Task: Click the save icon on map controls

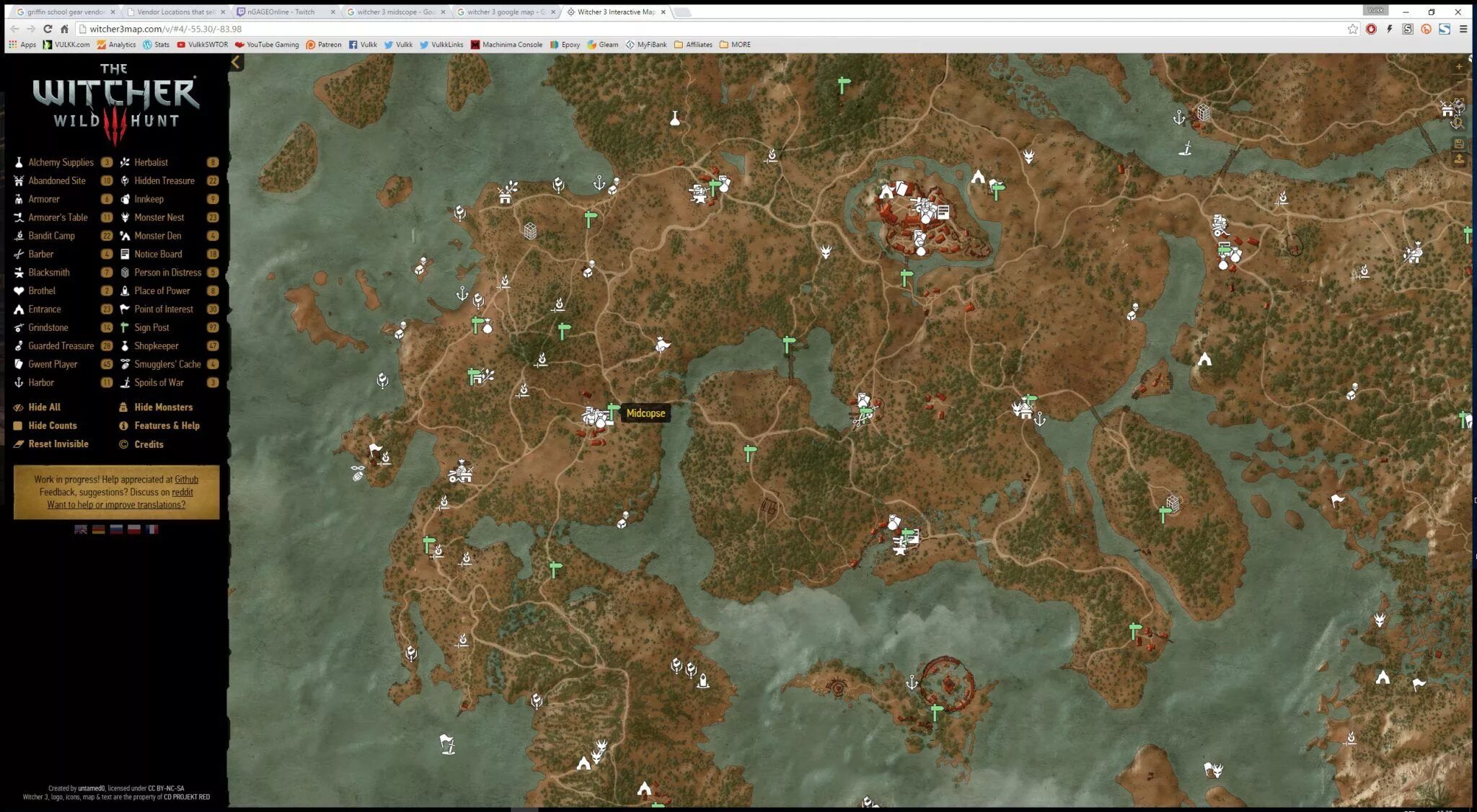Action: [x=1459, y=144]
